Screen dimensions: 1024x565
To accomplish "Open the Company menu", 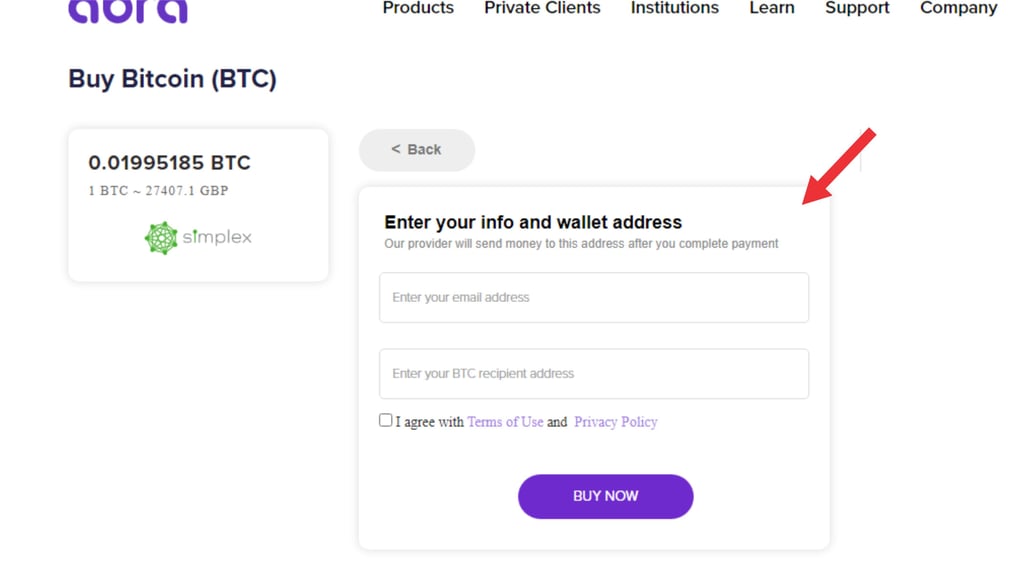I will click(x=958, y=8).
